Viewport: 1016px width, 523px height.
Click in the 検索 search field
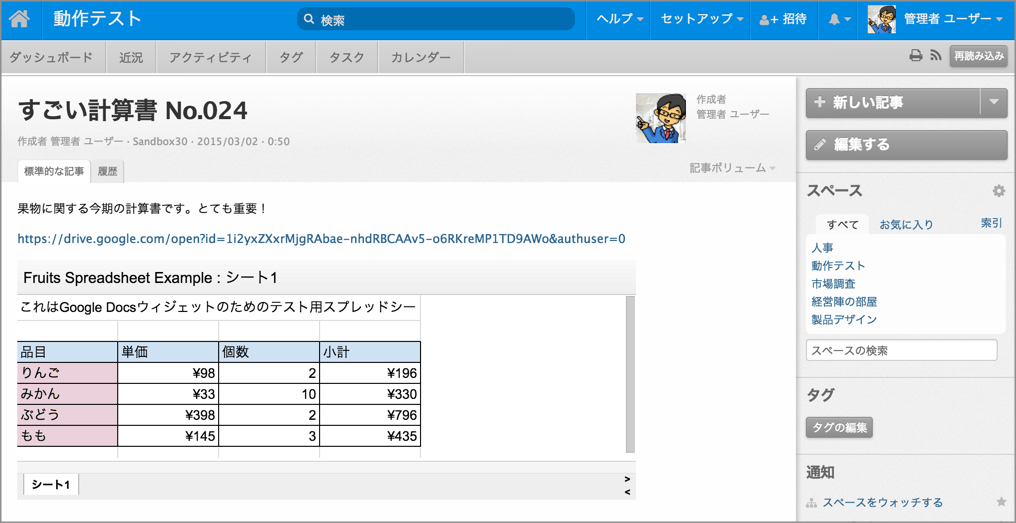click(436, 19)
